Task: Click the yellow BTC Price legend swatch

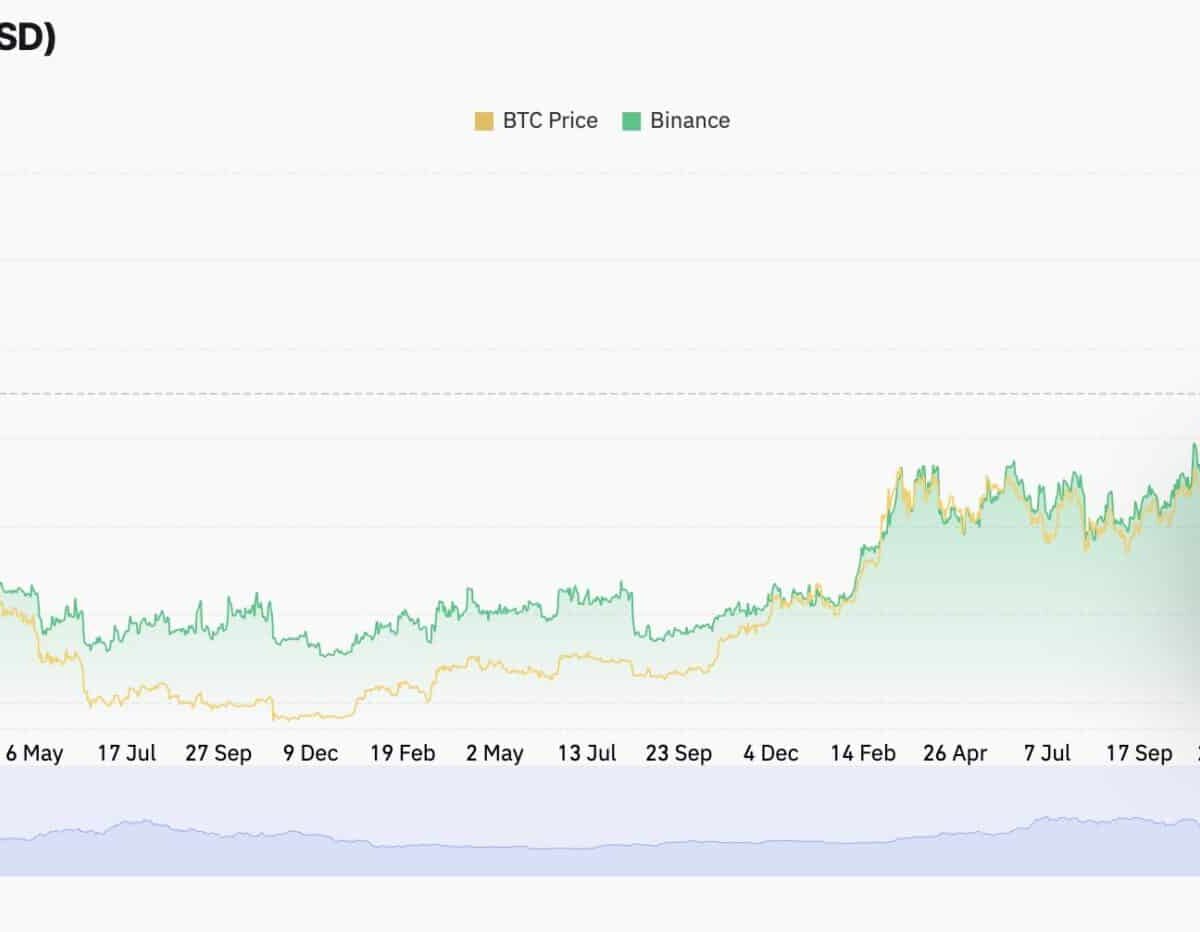Action: [484, 122]
